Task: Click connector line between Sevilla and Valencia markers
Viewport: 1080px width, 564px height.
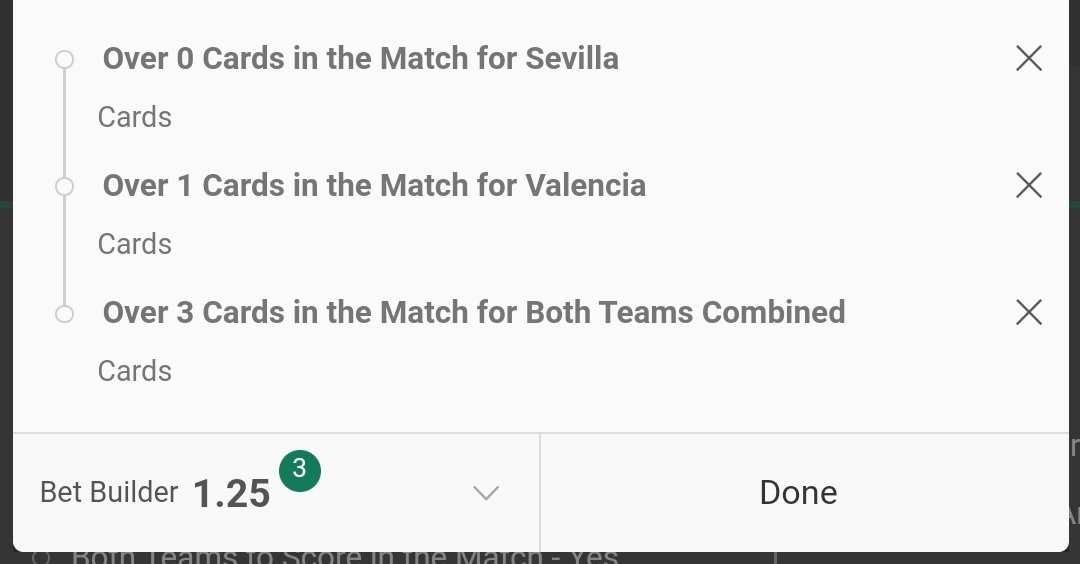Action: [64, 123]
